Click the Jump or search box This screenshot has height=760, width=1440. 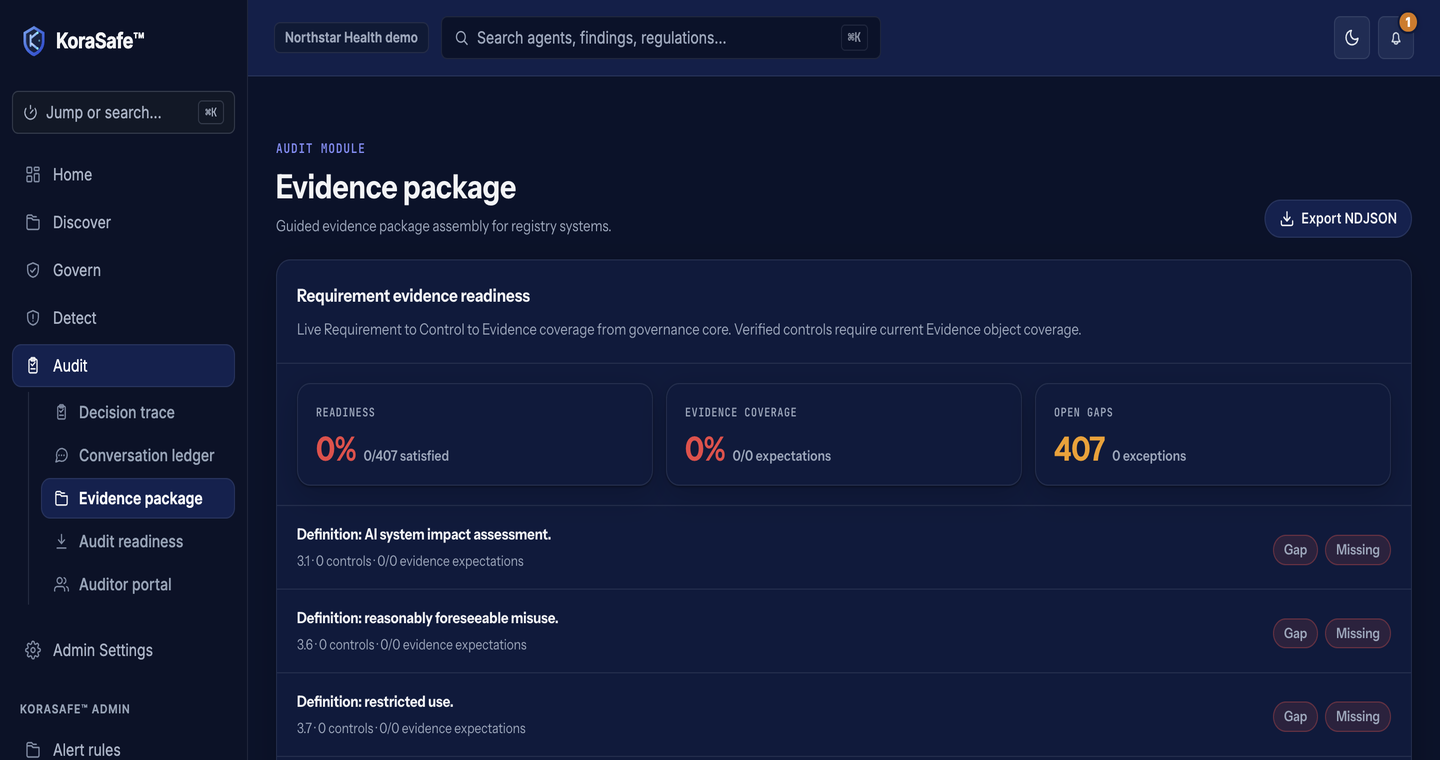point(123,113)
